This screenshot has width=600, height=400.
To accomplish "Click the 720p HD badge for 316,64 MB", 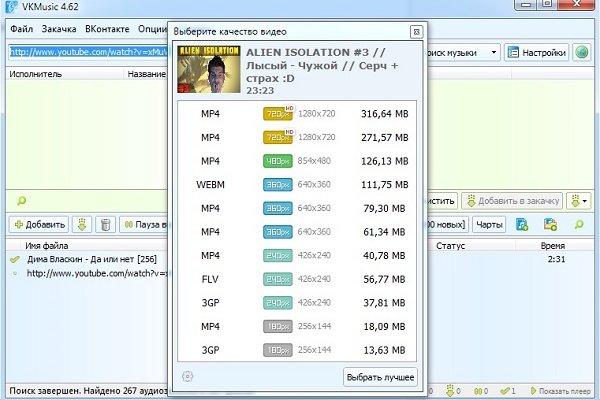I will [x=276, y=114].
